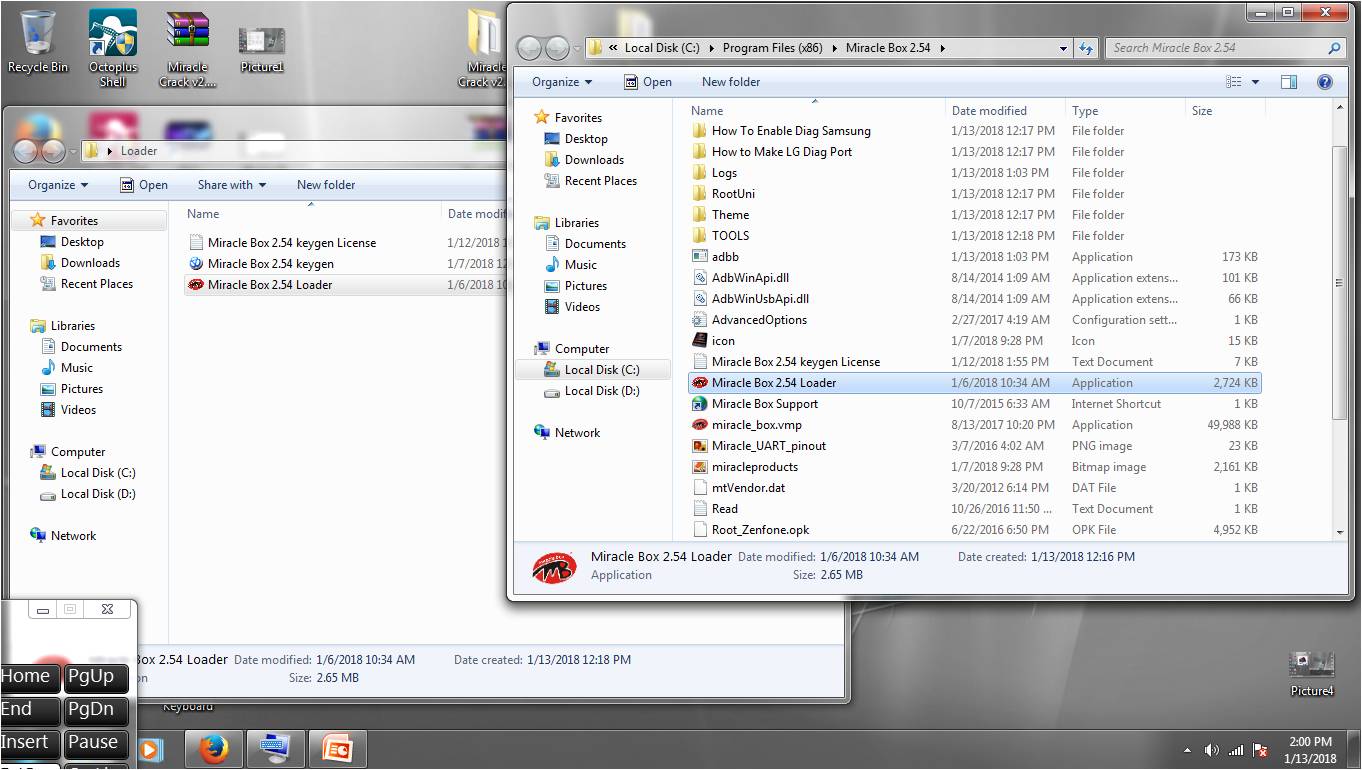Viewport: 1362px width, 770px height.
Task: Change view icon in Miracle Box window
Action: [x=1234, y=82]
